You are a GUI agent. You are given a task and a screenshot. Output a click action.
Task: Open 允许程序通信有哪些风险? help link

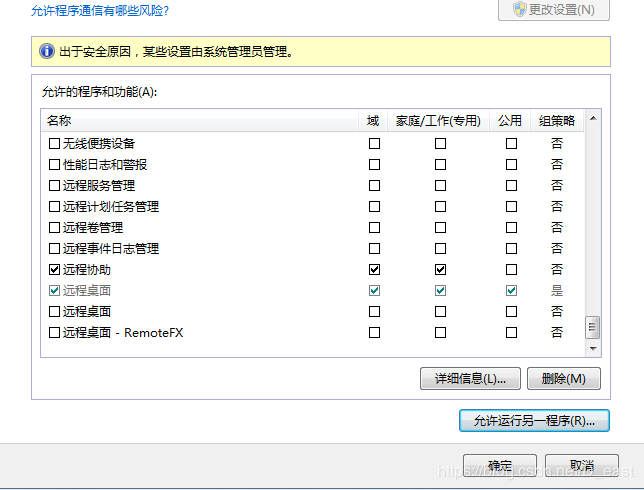100,10
